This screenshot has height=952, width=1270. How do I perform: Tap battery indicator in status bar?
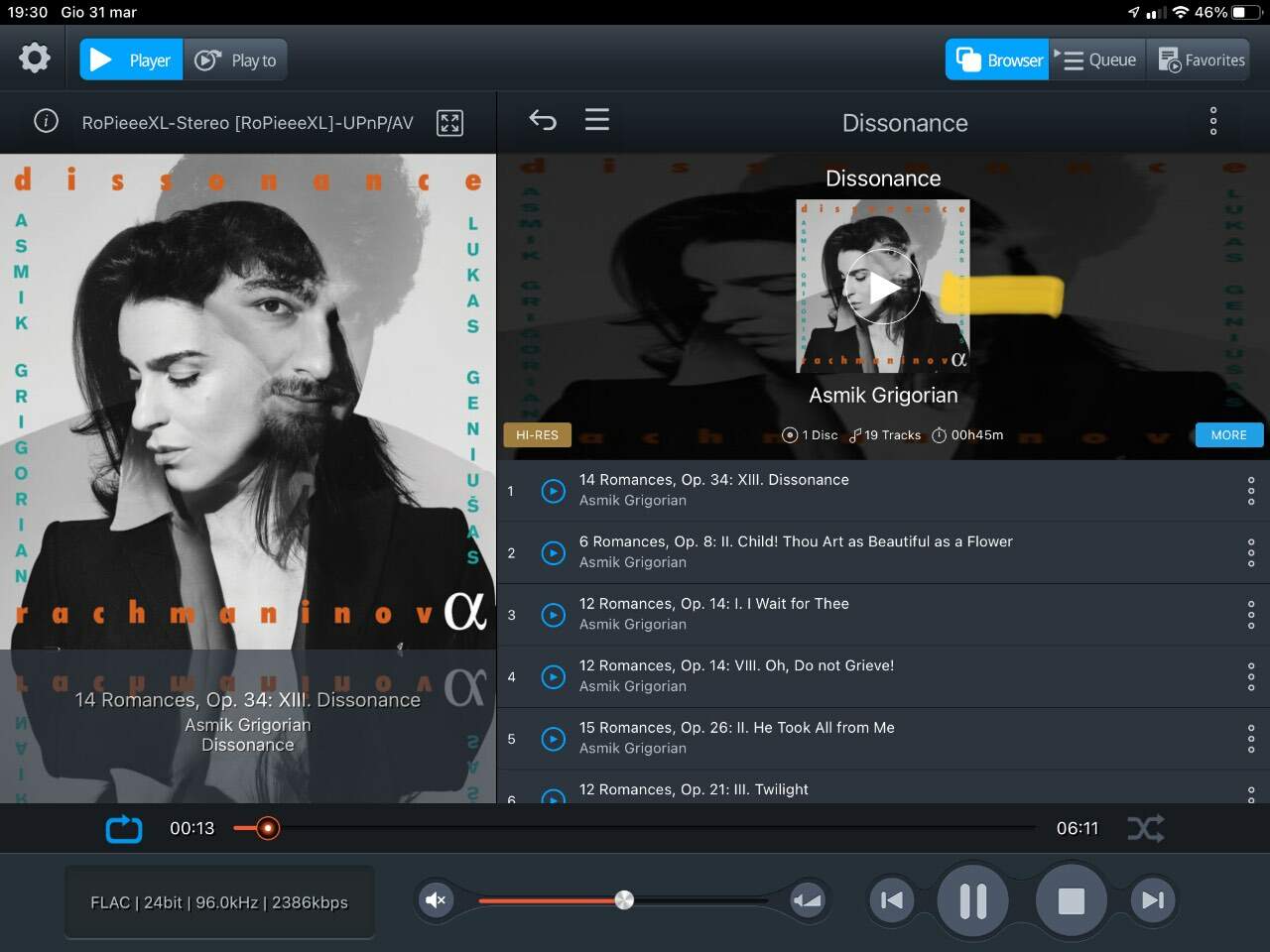click(x=1246, y=12)
